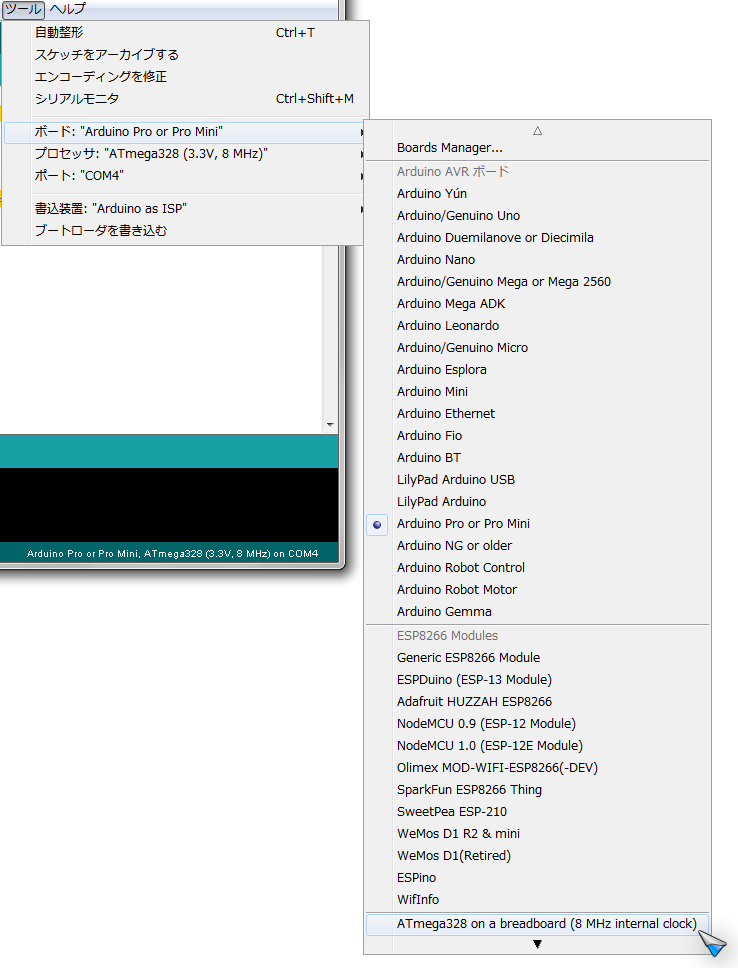Viewport: 738px width, 968px height.
Task: Choose Arduino Robot Motor board
Action: (x=537, y=590)
